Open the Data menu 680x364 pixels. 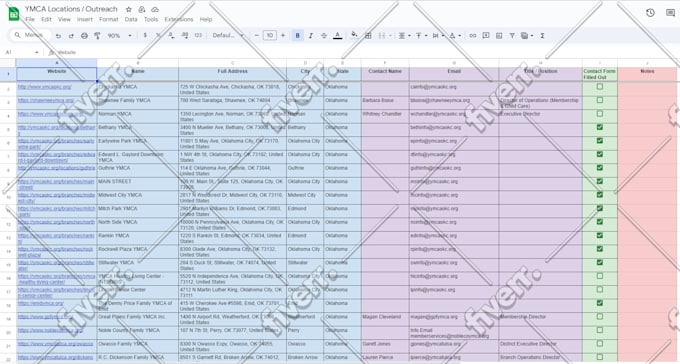[x=131, y=20]
